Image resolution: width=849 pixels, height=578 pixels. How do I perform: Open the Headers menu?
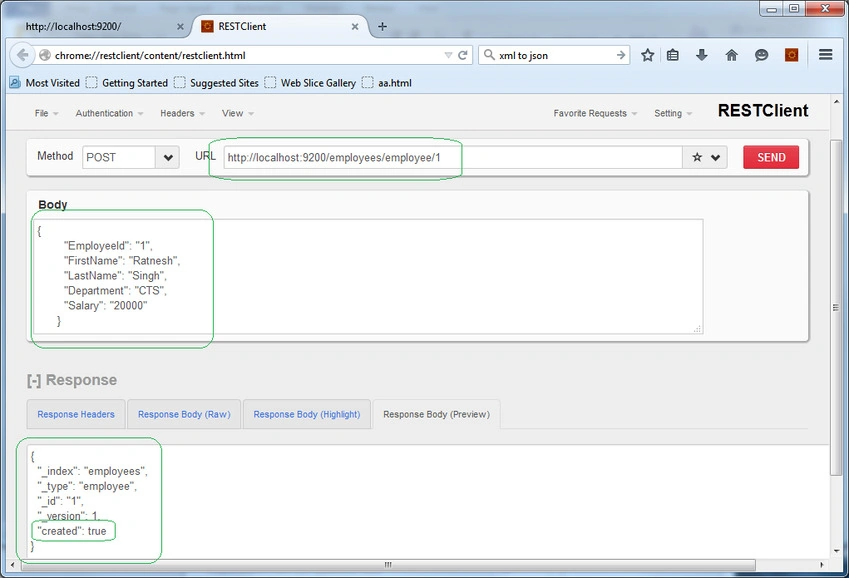tap(182, 113)
